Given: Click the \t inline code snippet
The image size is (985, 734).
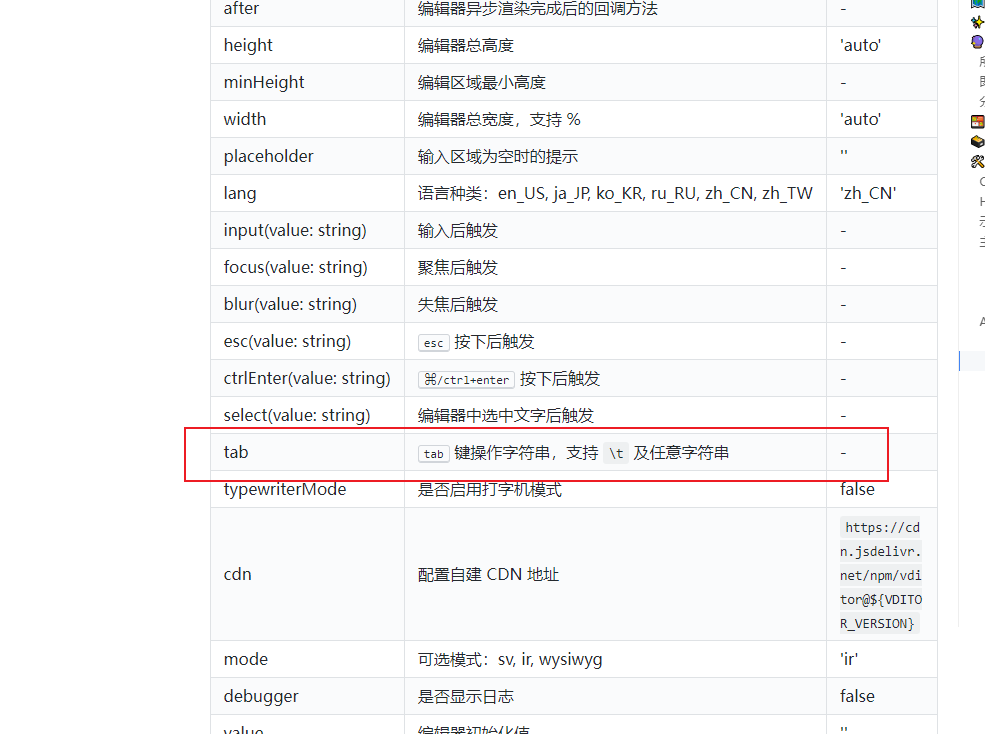Looking at the screenshot, I should click(x=616, y=453).
